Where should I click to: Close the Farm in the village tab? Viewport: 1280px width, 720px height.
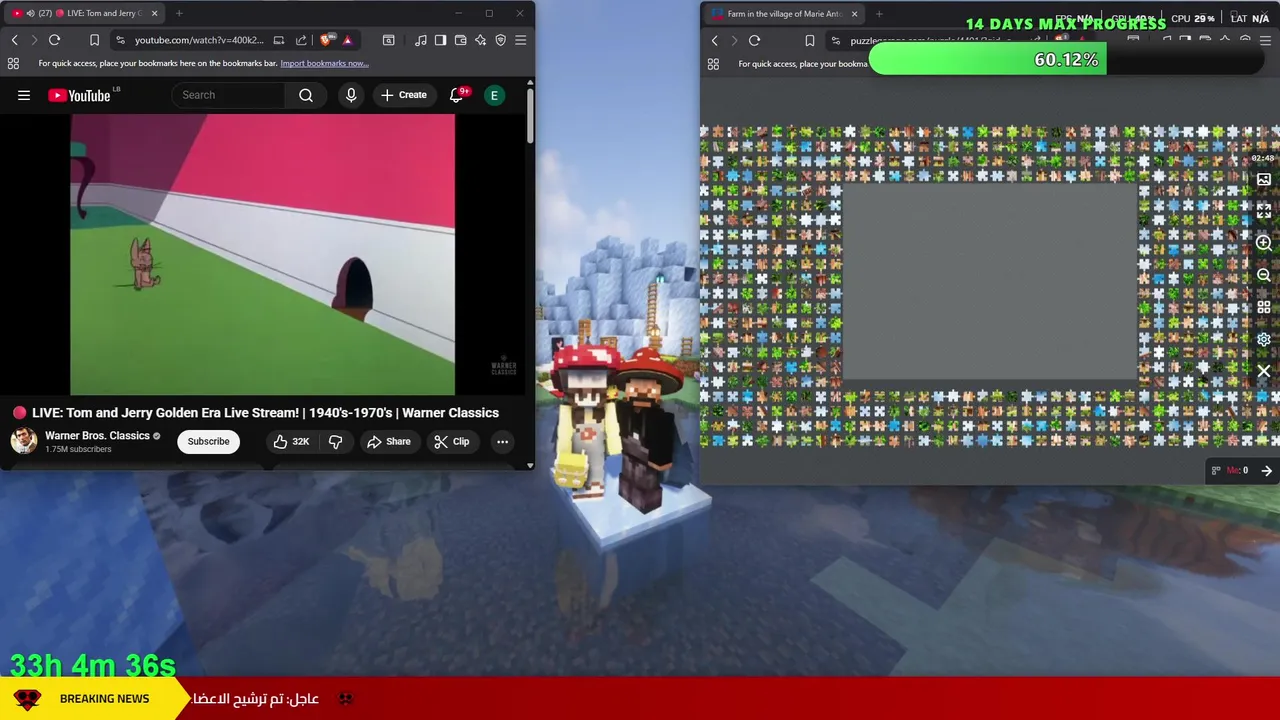tap(854, 14)
